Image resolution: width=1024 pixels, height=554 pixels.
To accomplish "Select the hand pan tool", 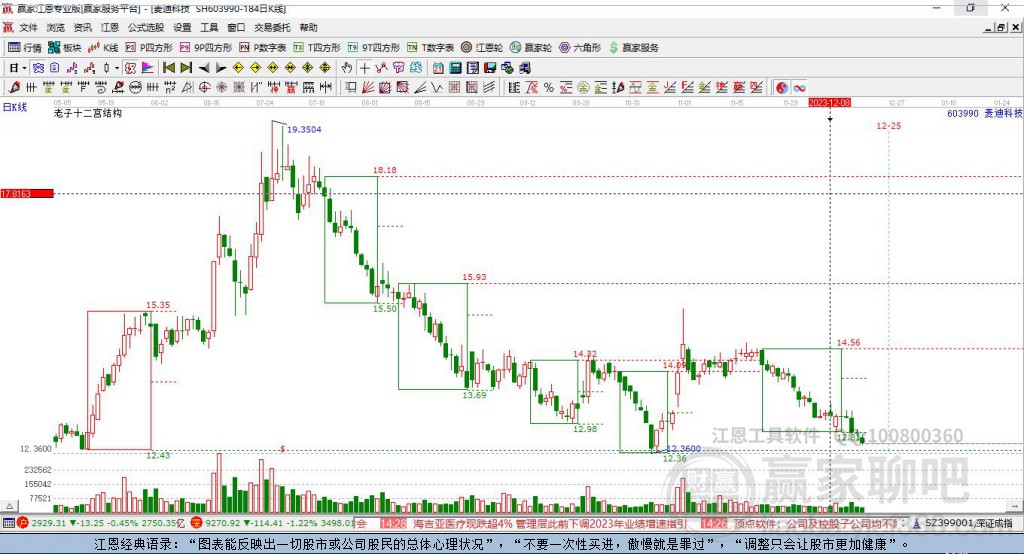I will point(347,68).
